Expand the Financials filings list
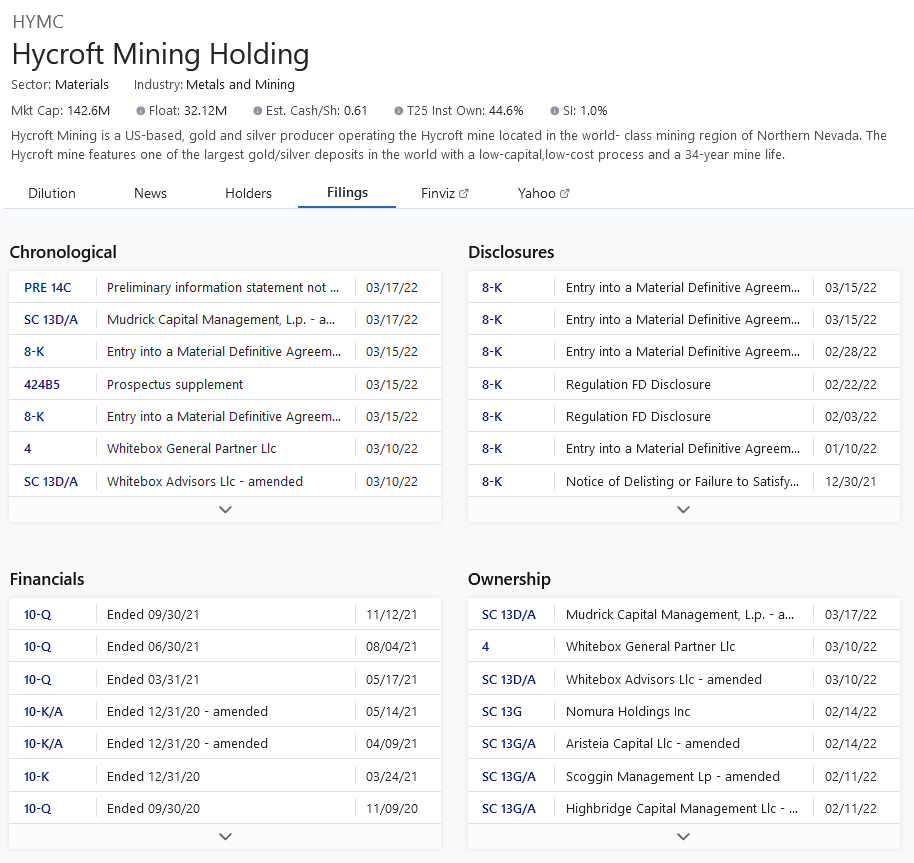This screenshot has height=863, width=914. pyautogui.click(x=225, y=836)
